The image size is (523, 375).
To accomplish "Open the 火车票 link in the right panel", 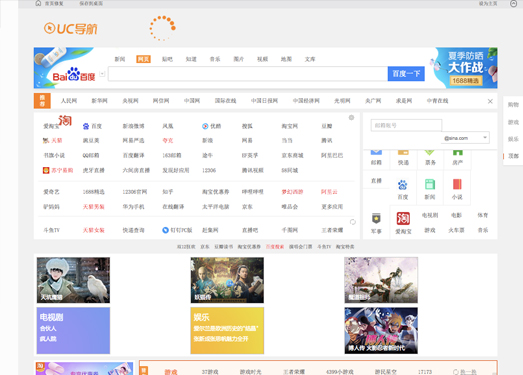I will point(456,230).
